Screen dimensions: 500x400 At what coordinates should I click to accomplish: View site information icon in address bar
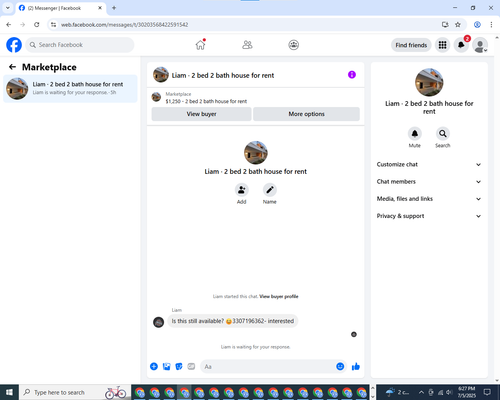[x=53, y=25]
